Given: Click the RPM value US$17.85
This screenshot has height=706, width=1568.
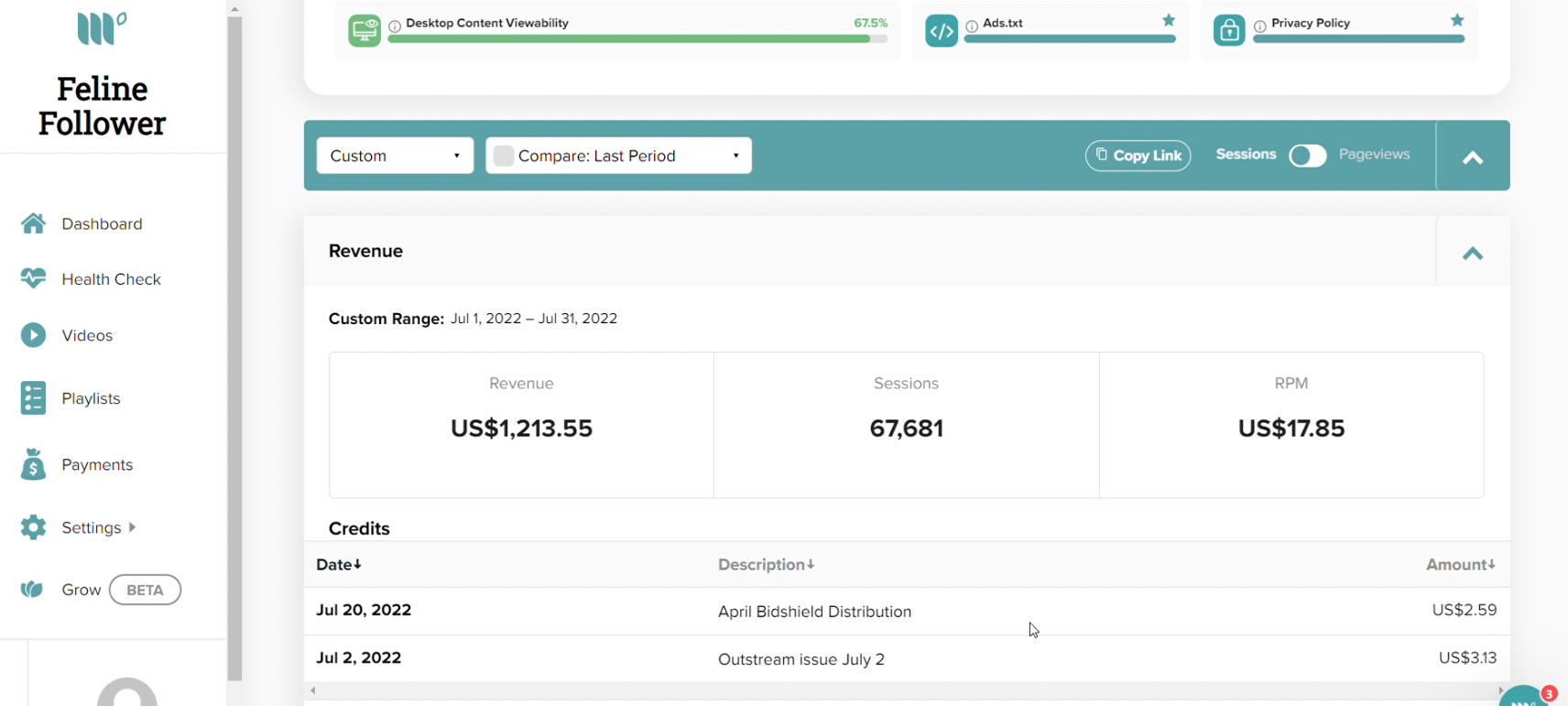Looking at the screenshot, I should point(1291,429).
